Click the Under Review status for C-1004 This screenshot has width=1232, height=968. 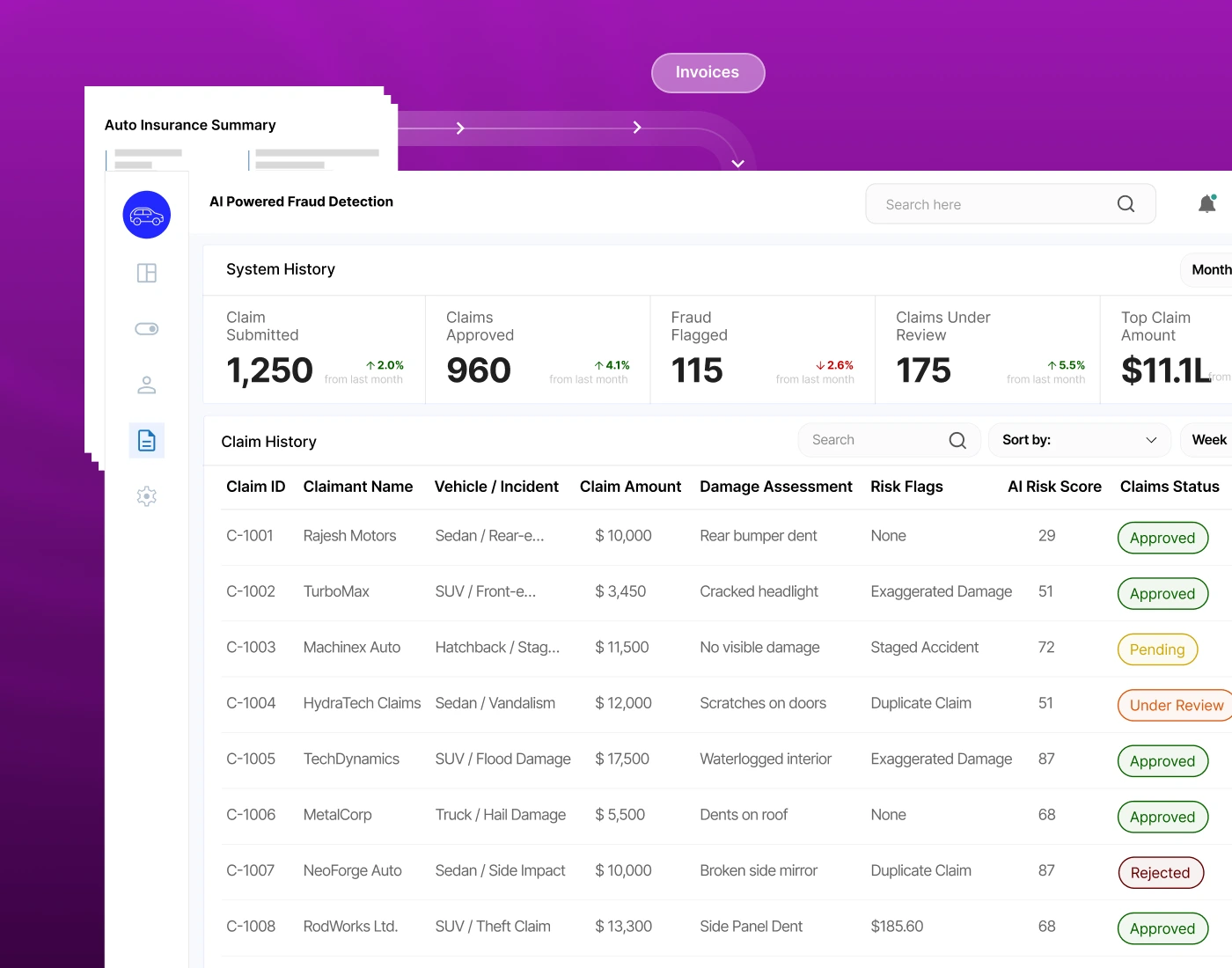point(1176,705)
